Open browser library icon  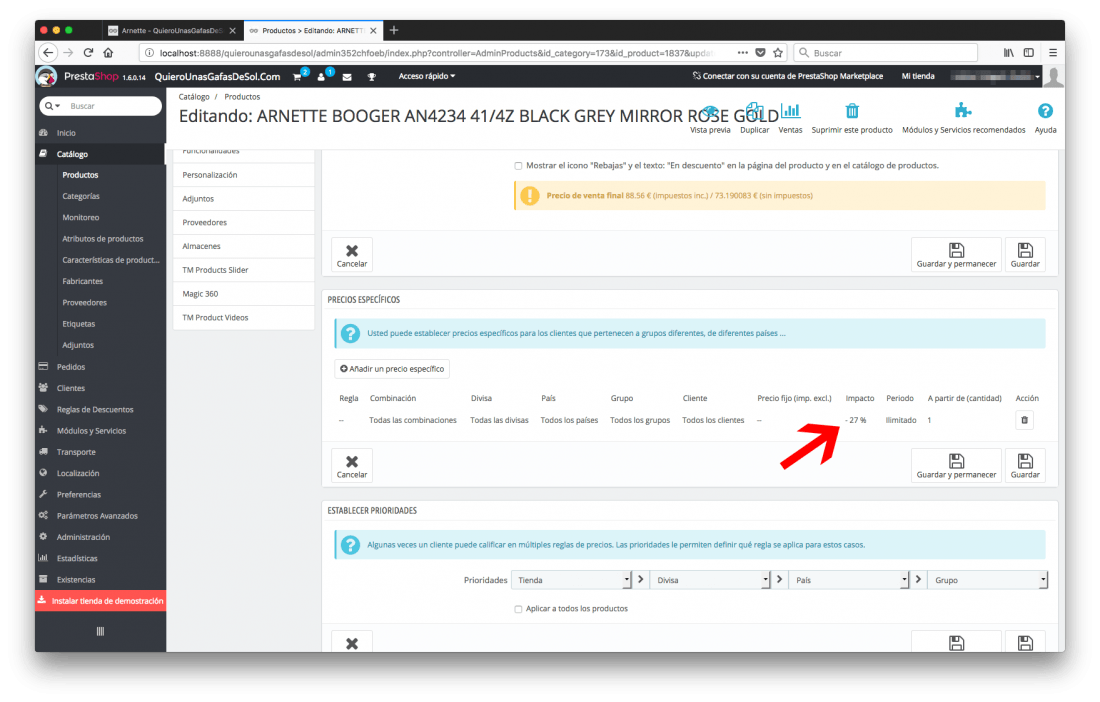click(x=1009, y=53)
